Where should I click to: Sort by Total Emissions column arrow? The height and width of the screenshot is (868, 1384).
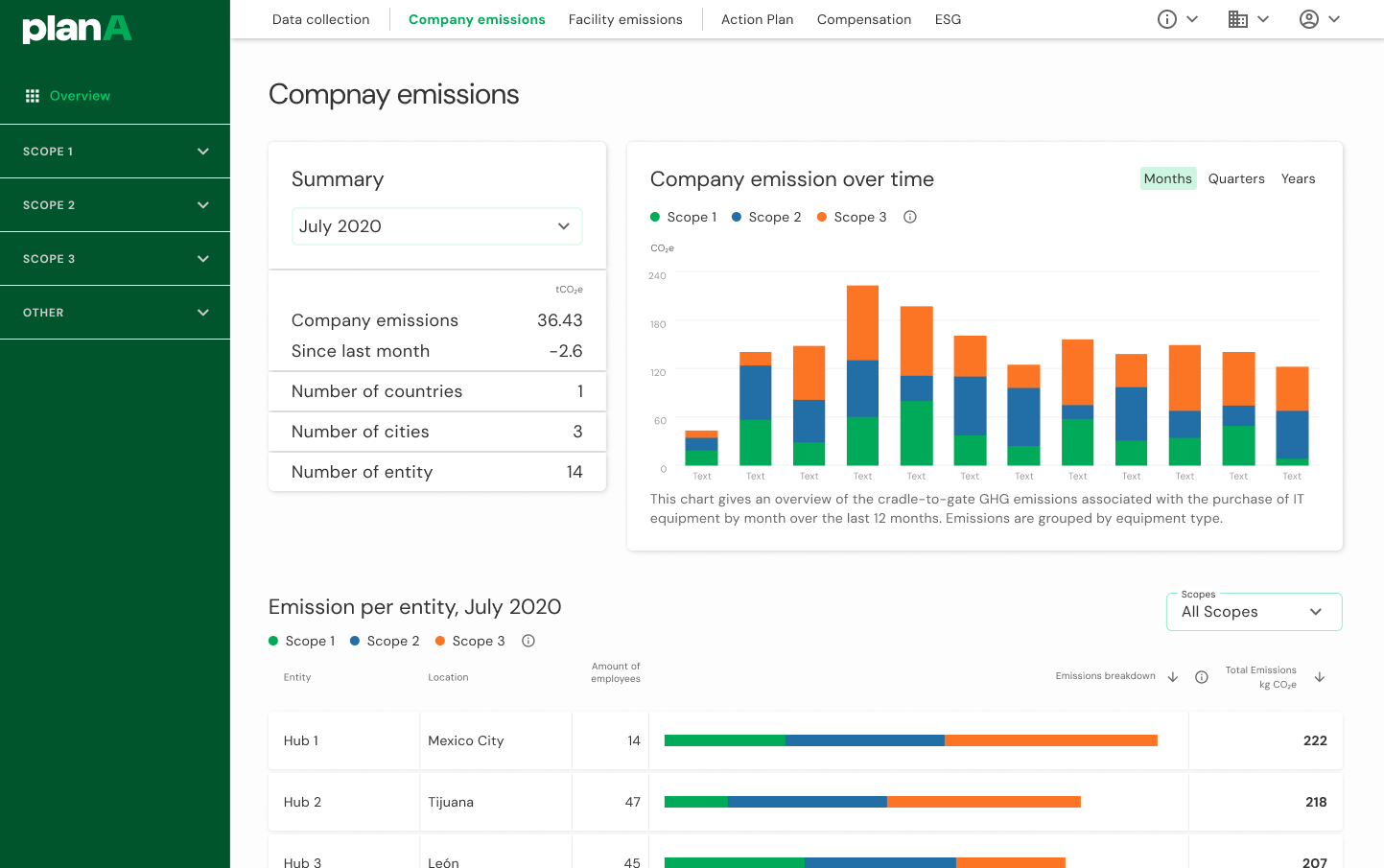1320,676
